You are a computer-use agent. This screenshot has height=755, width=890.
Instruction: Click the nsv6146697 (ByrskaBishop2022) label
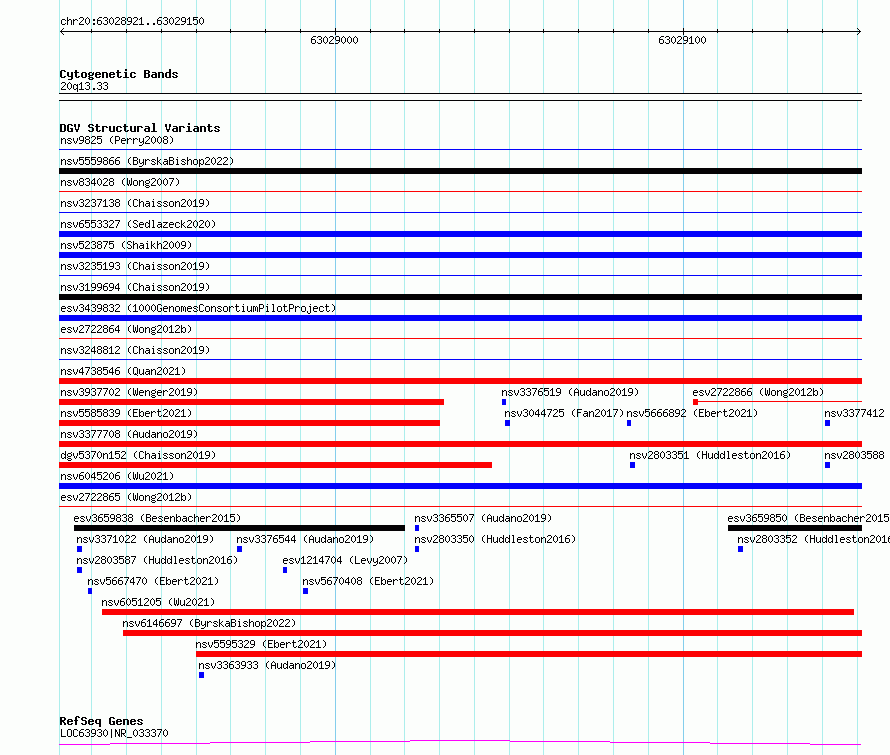pos(209,623)
